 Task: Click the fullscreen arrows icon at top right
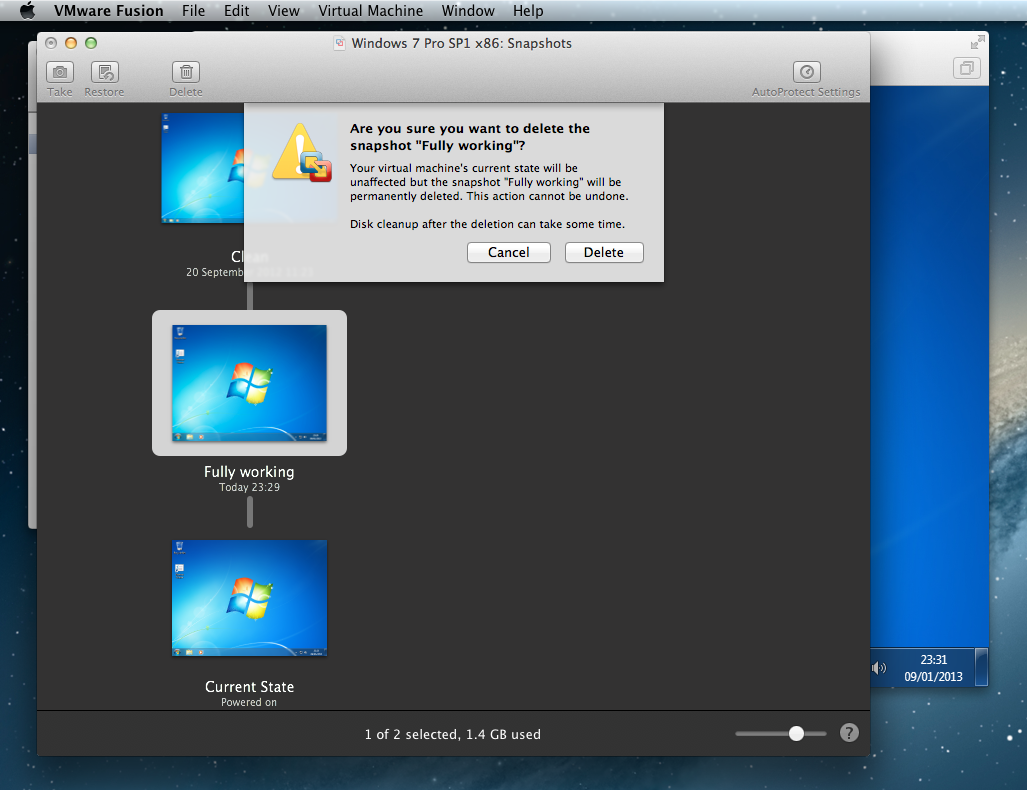[977, 43]
